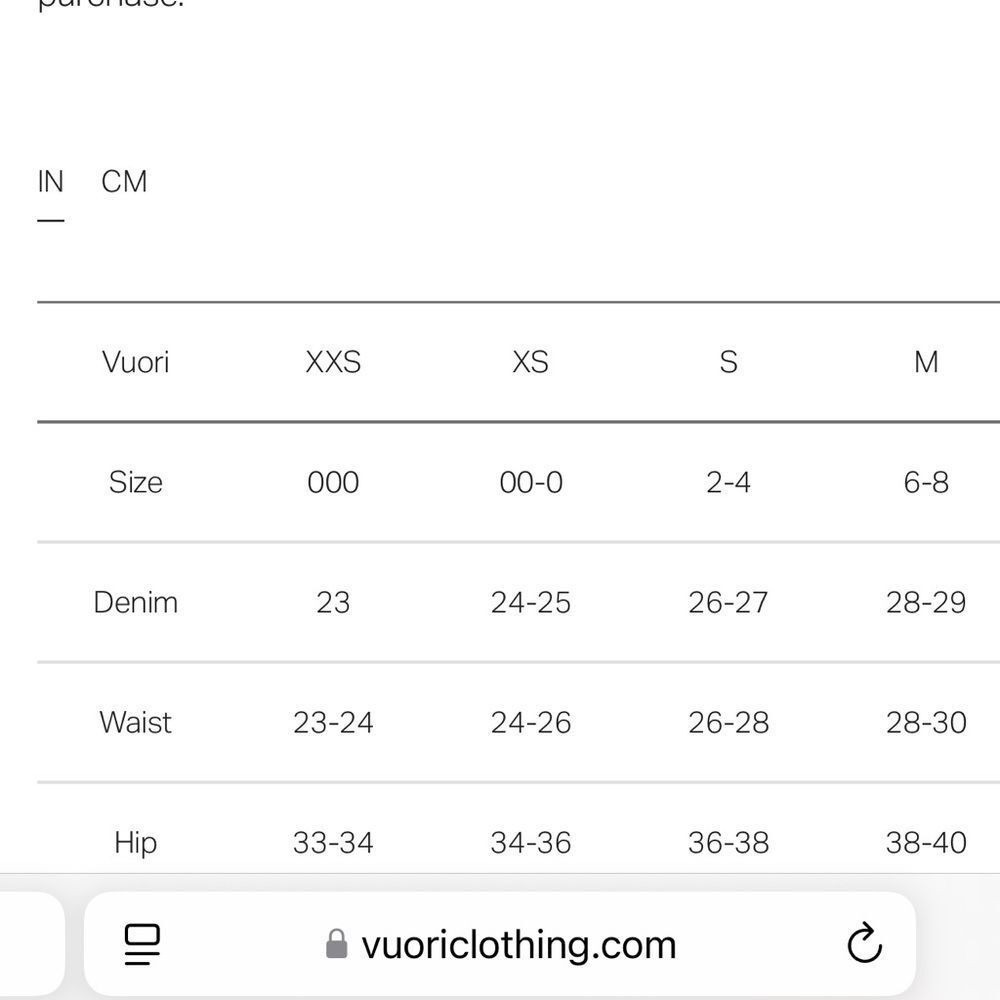Screen dimensions: 1000x1000
Task: Select the 26-28 waist value
Action: point(728,723)
